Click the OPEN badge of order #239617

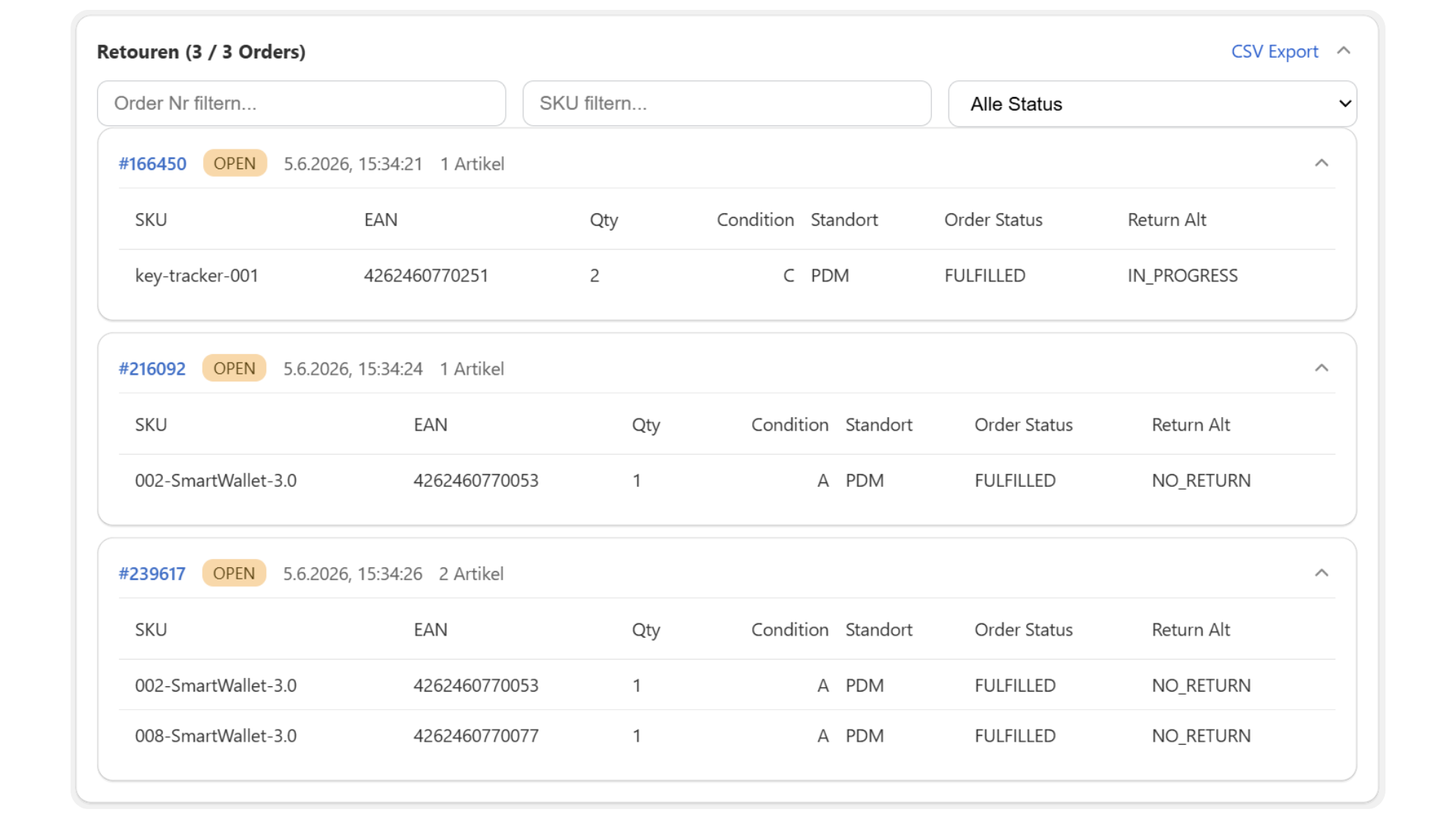234,573
